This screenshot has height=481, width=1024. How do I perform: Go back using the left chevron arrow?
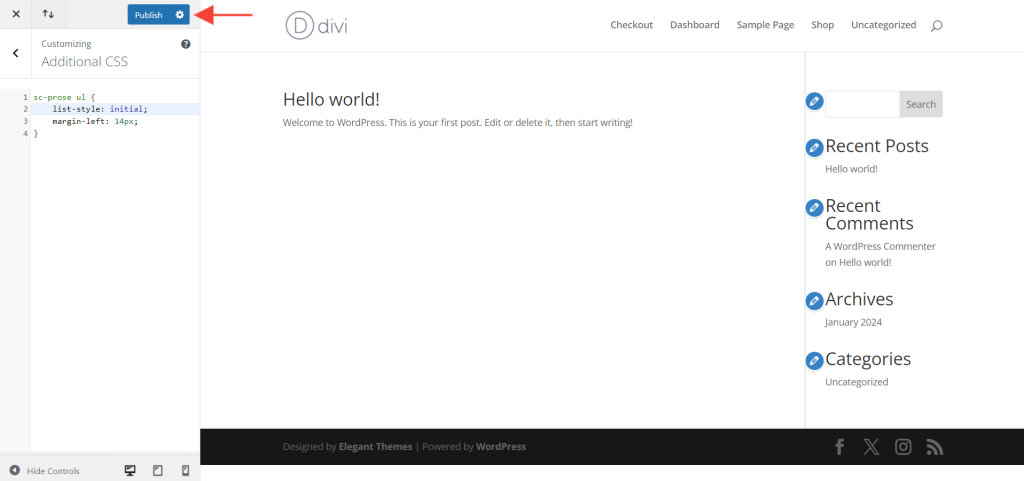(x=16, y=53)
